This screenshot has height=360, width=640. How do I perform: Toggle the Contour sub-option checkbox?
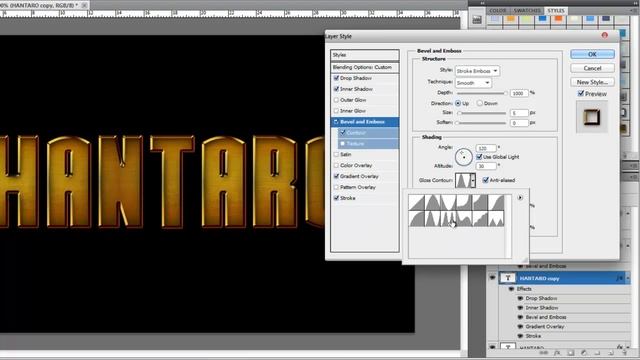(343, 133)
